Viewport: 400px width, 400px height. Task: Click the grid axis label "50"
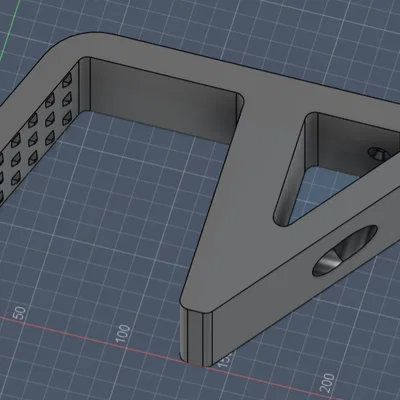tap(20, 313)
